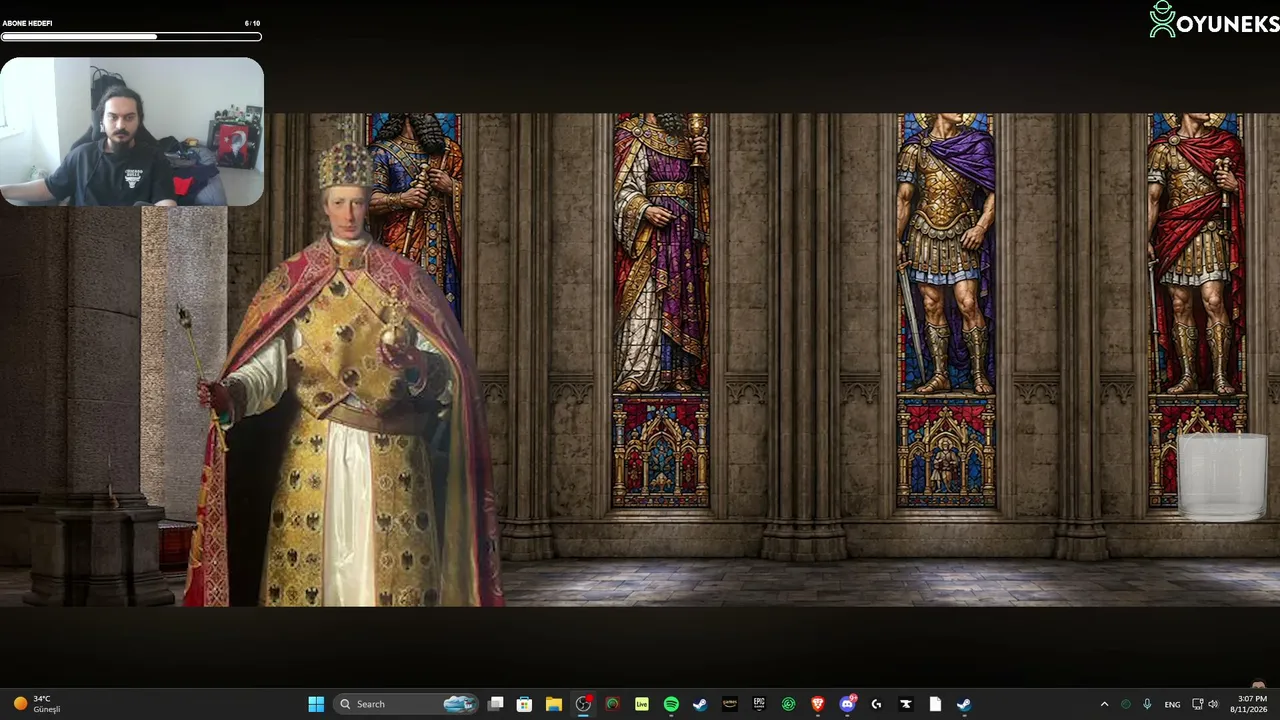Click the 'ABONE HEDEFI' label
This screenshot has height=720, width=1280.
click(x=27, y=23)
